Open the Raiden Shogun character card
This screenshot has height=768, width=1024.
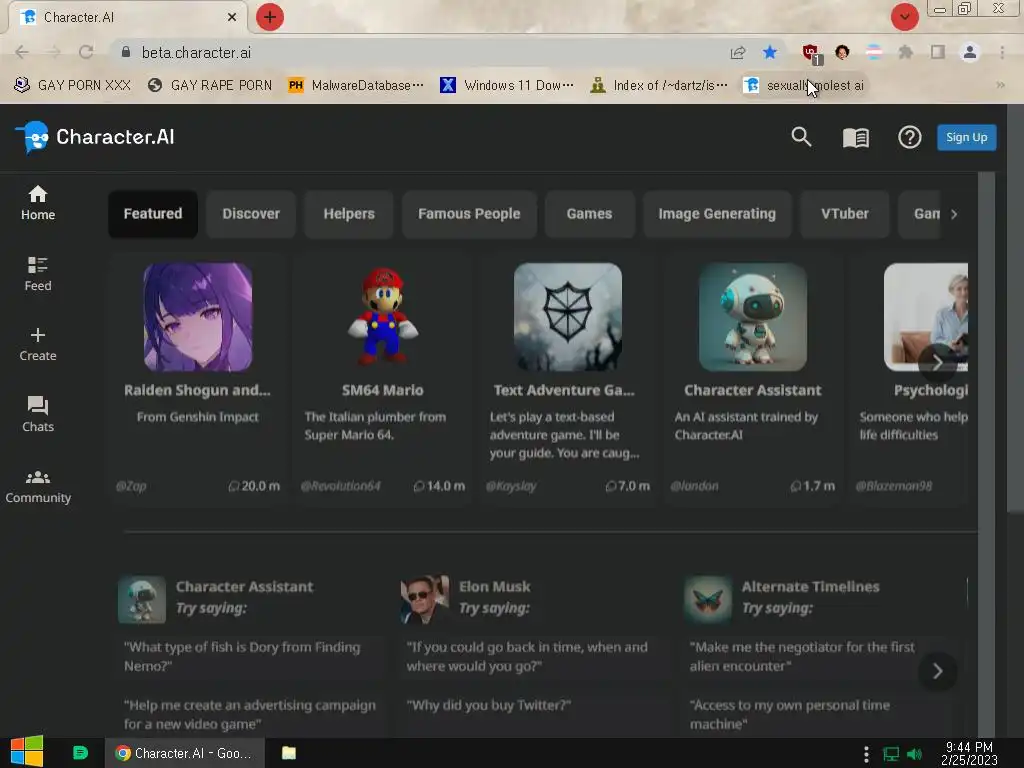pos(198,379)
